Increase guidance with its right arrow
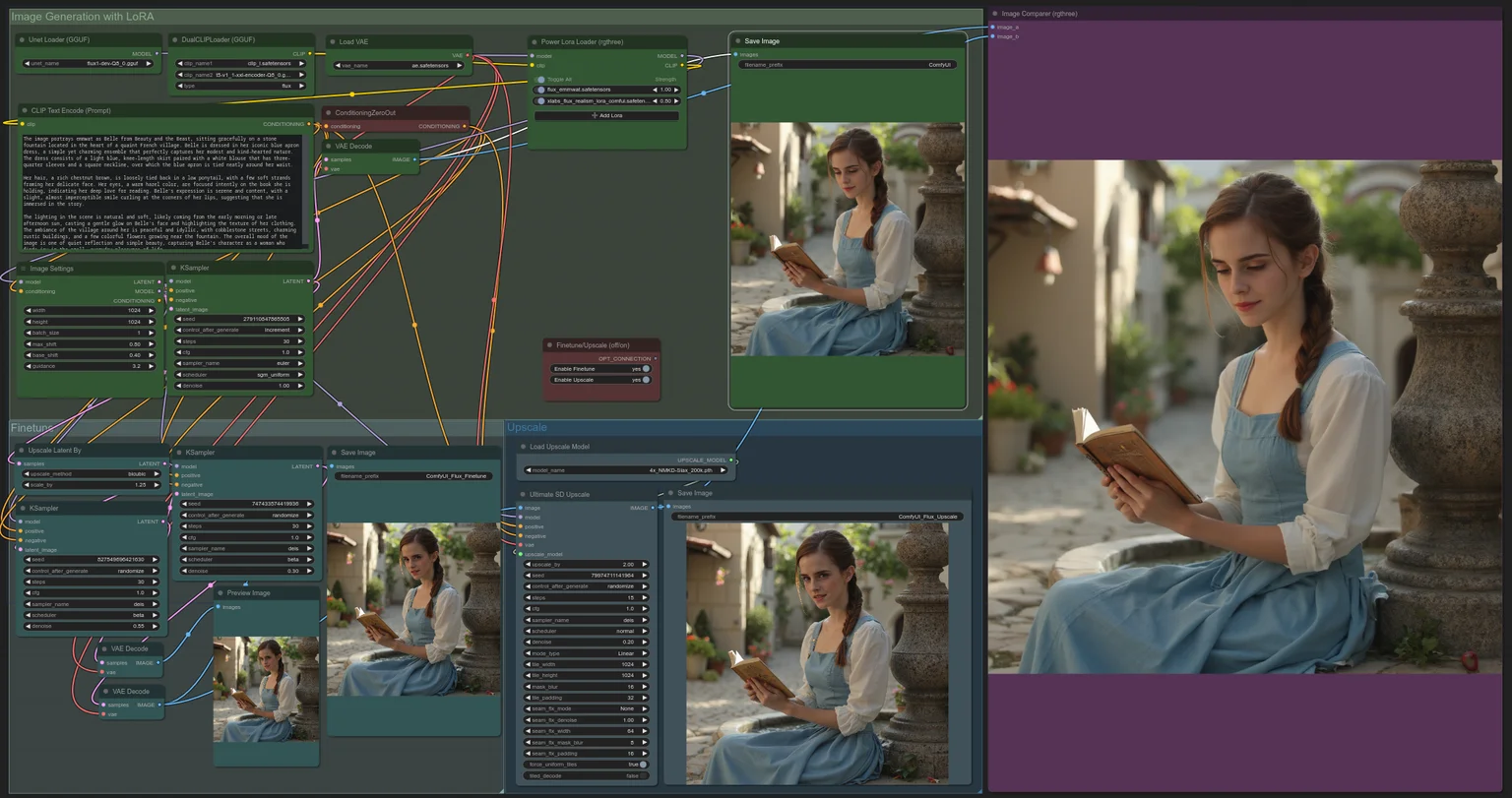1512x798 pixels. pyautogui.click(x=151, y=366)
